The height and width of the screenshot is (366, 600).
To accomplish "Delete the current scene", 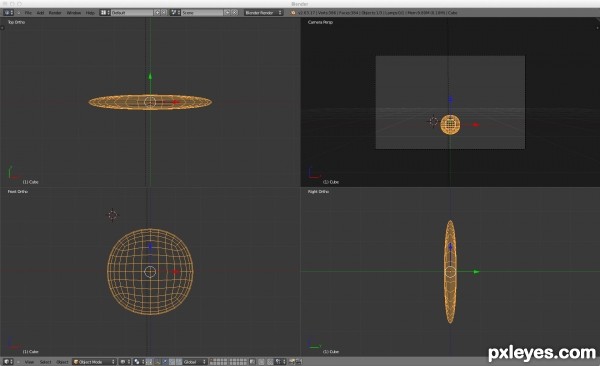I will (235, 13).
